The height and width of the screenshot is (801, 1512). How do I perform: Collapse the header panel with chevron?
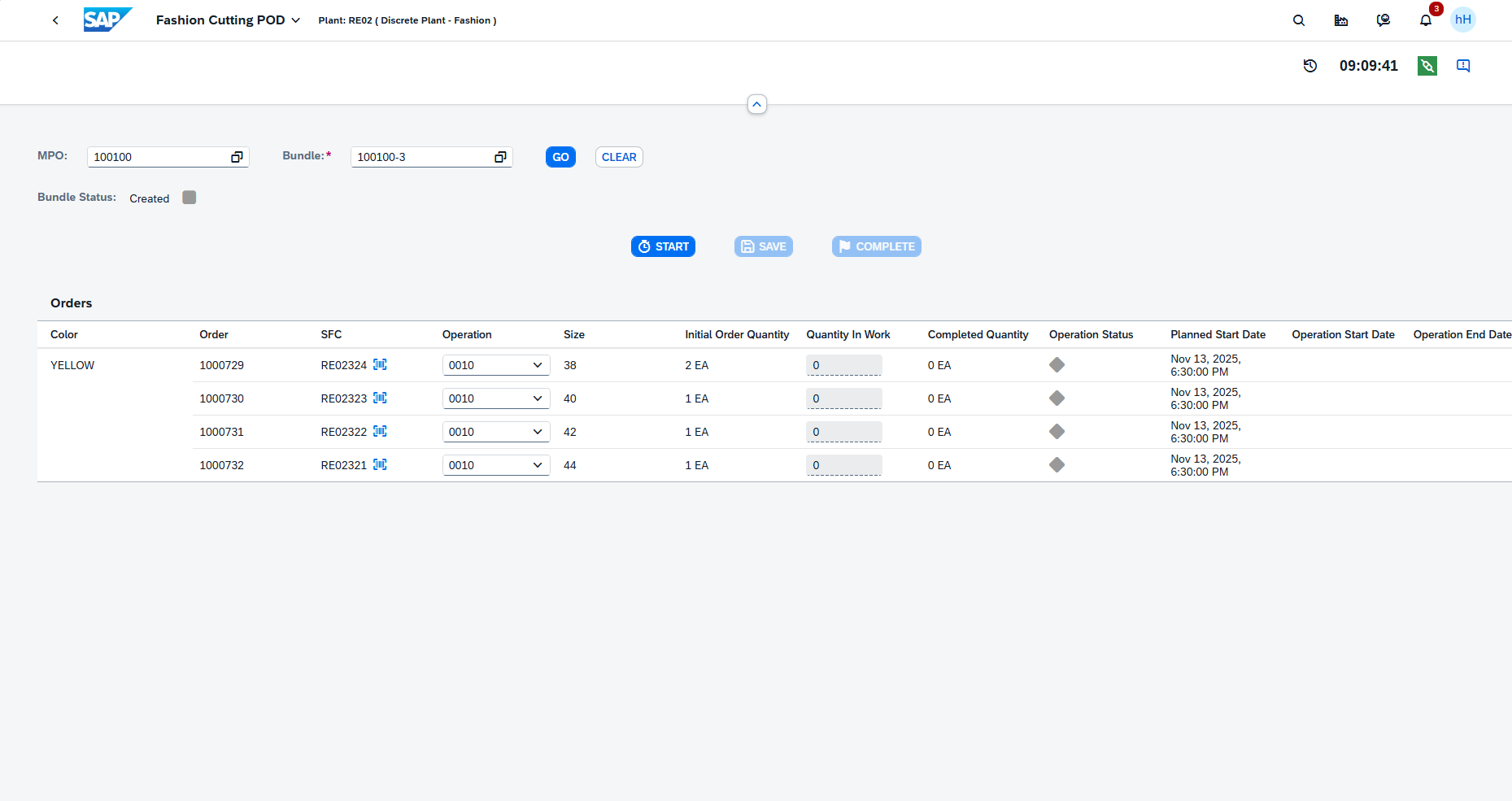pos(756,104)
